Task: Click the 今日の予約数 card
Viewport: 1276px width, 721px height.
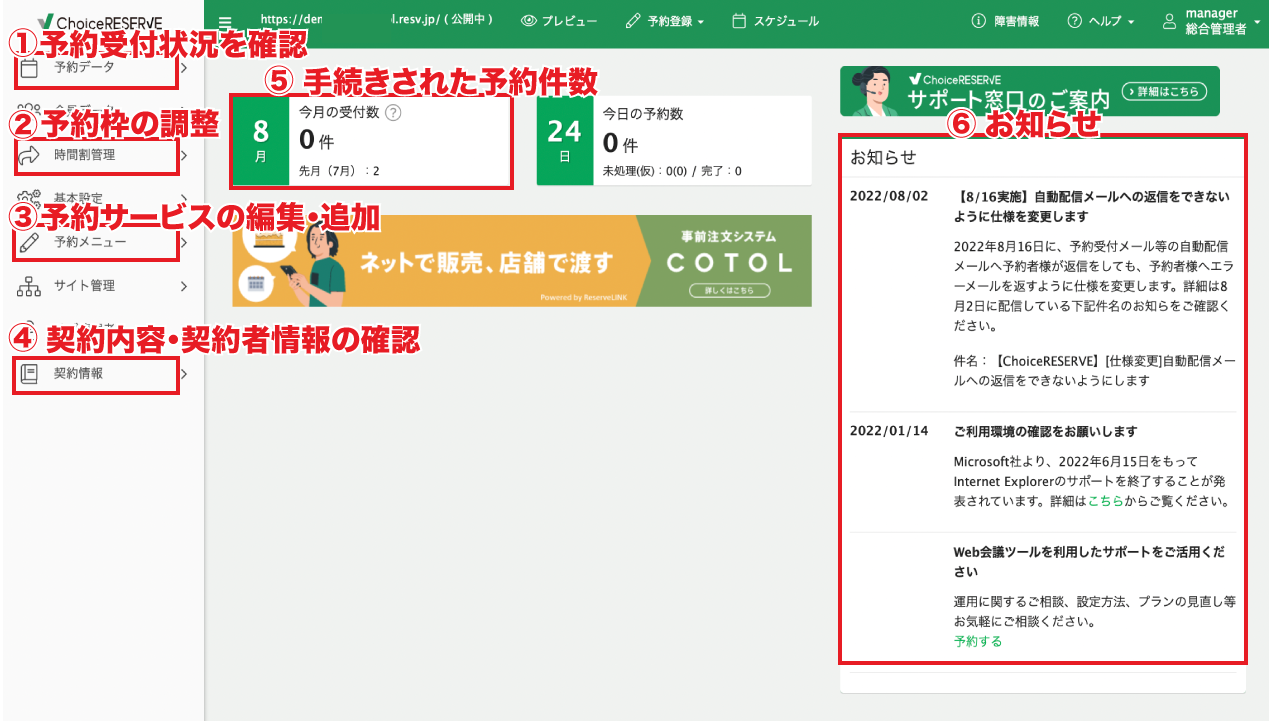Action: [674, 141]
